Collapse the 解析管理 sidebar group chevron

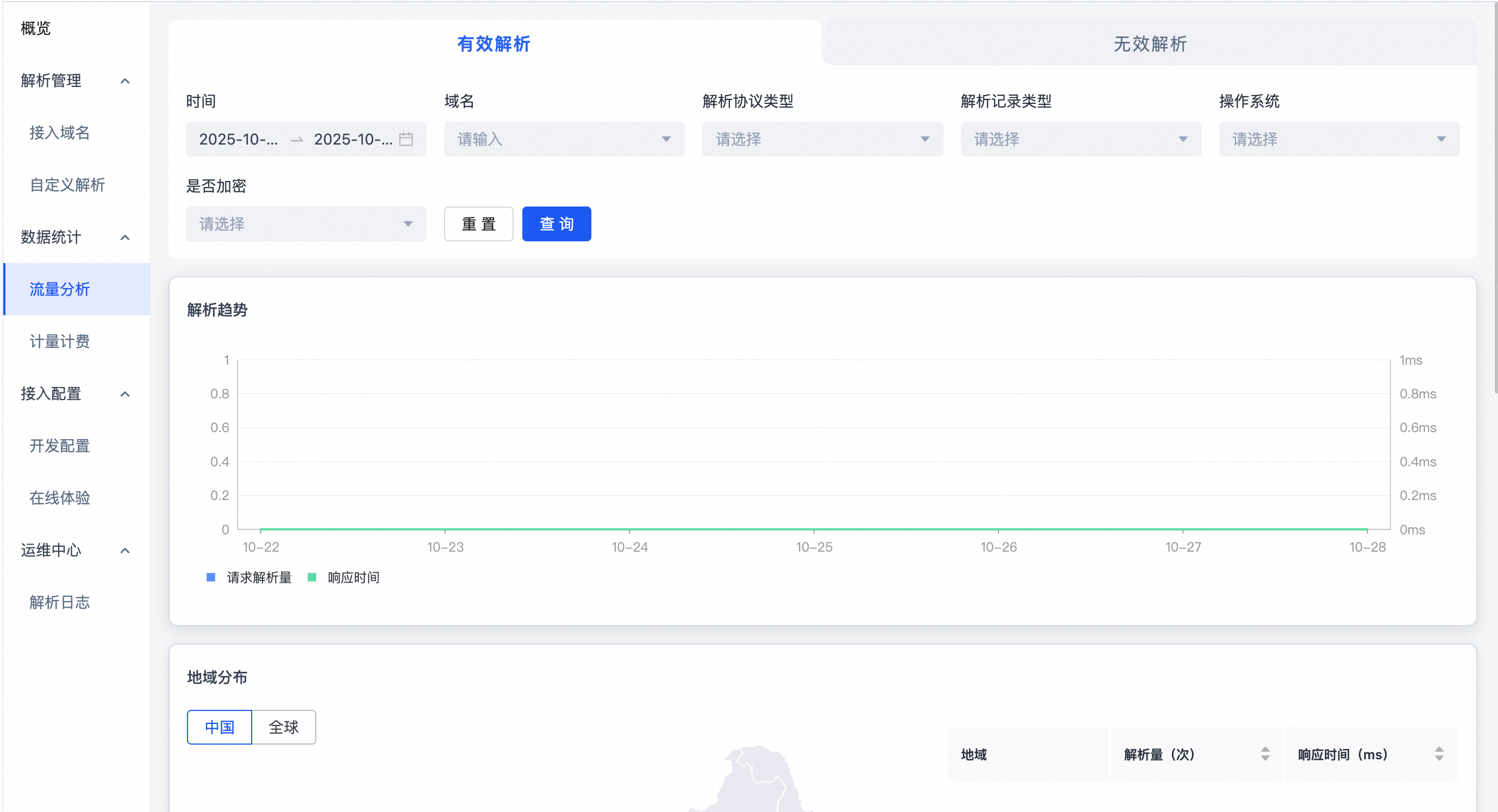coord(125,81)
